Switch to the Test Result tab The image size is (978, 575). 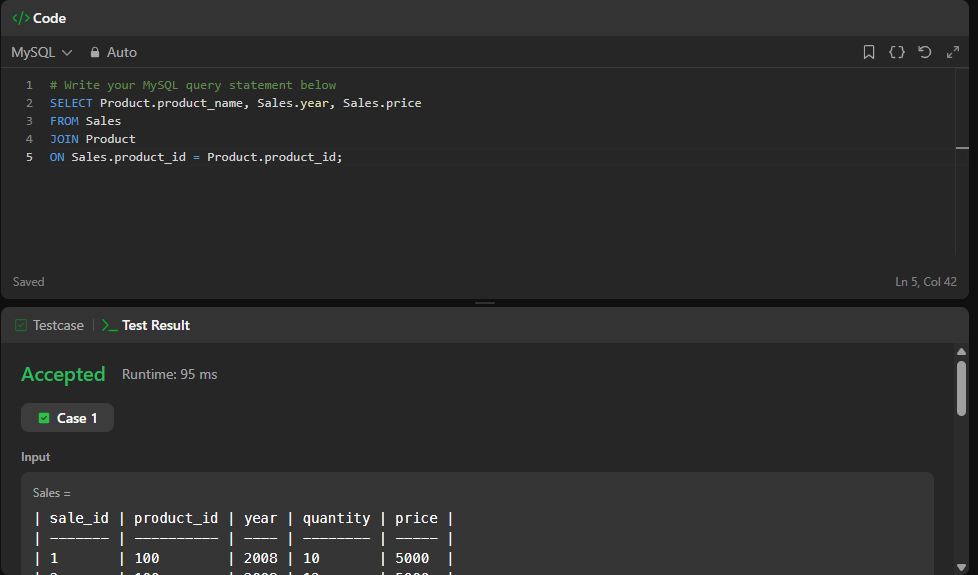146,326
